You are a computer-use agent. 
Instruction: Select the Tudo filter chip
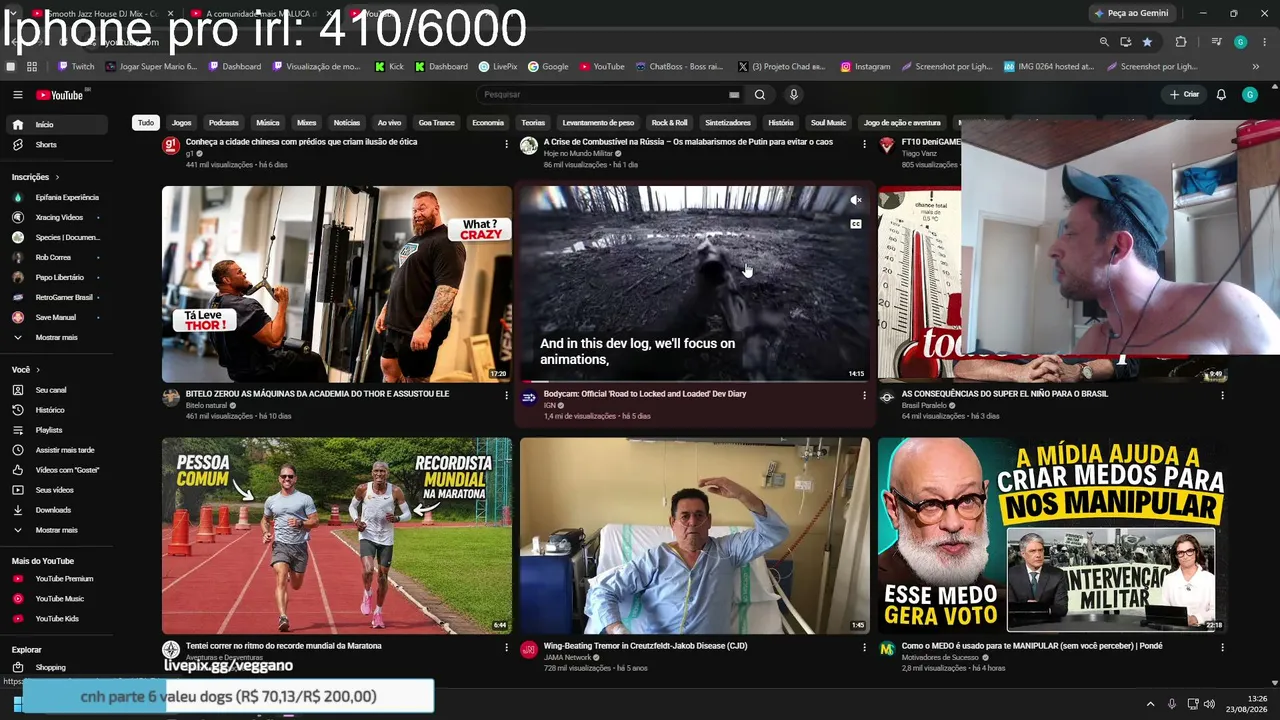click(x=146, y=123)
